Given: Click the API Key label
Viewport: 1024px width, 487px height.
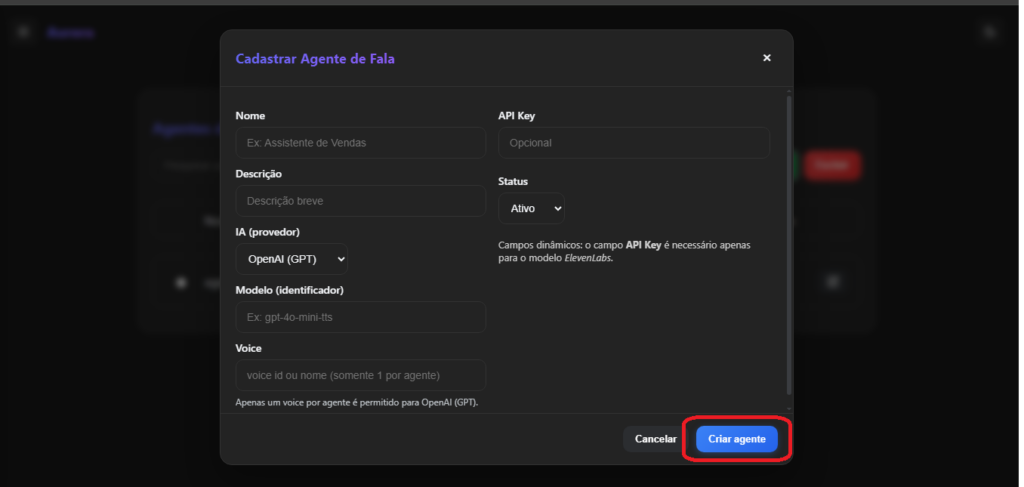Looking at the screenshot, I should [x=516, y=116].
